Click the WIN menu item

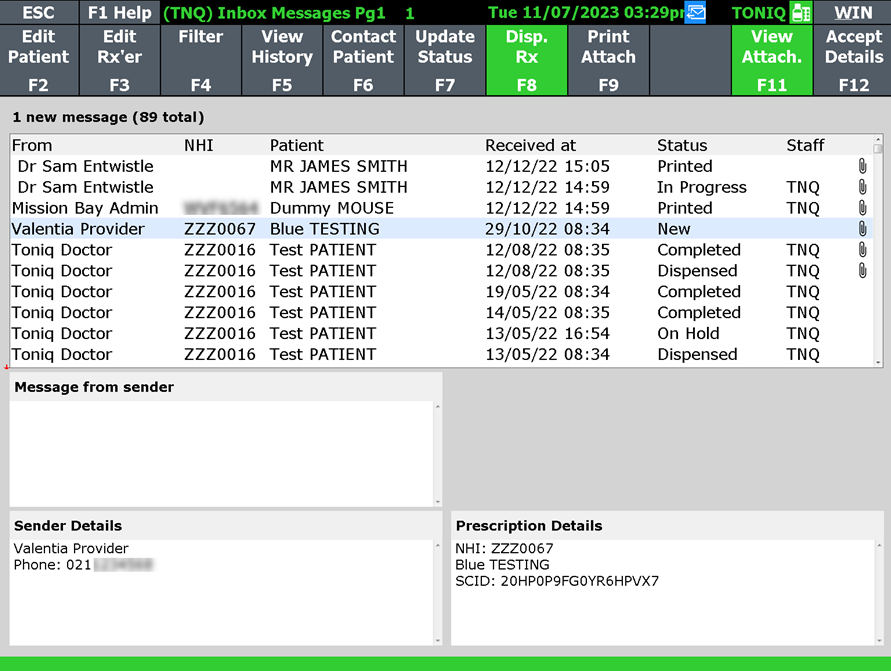point(853,13)
